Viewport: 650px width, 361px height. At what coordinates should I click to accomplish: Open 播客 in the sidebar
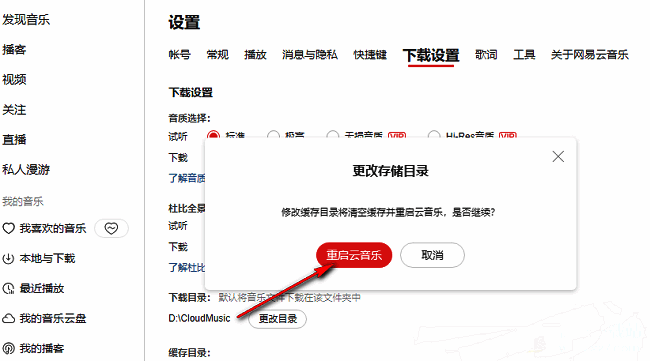pos(14,49)
